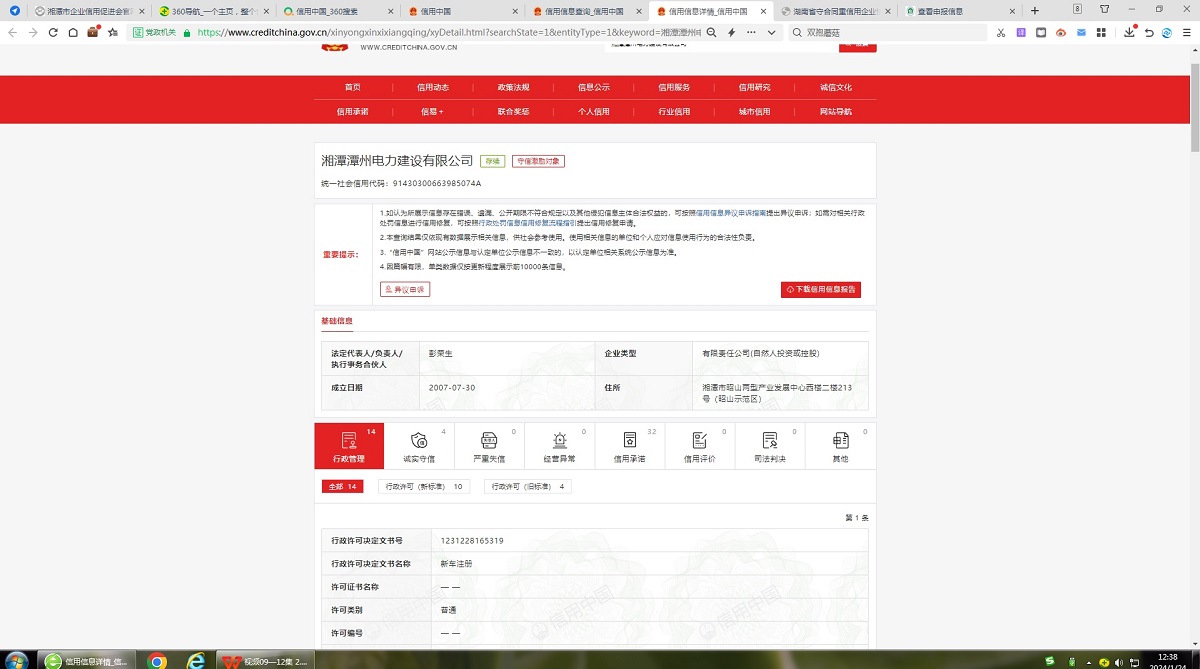Open 城市信用 in the navigation bar
The width and height of the screenshot is (1200, 669).
click(755, 111)
